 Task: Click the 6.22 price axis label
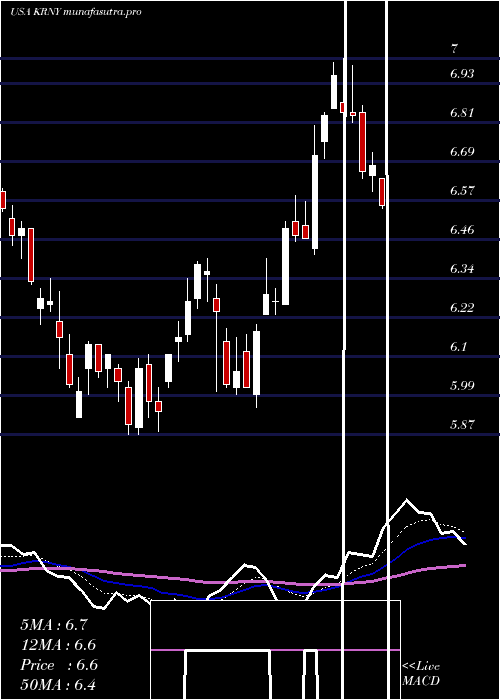[x=462, y=308]
